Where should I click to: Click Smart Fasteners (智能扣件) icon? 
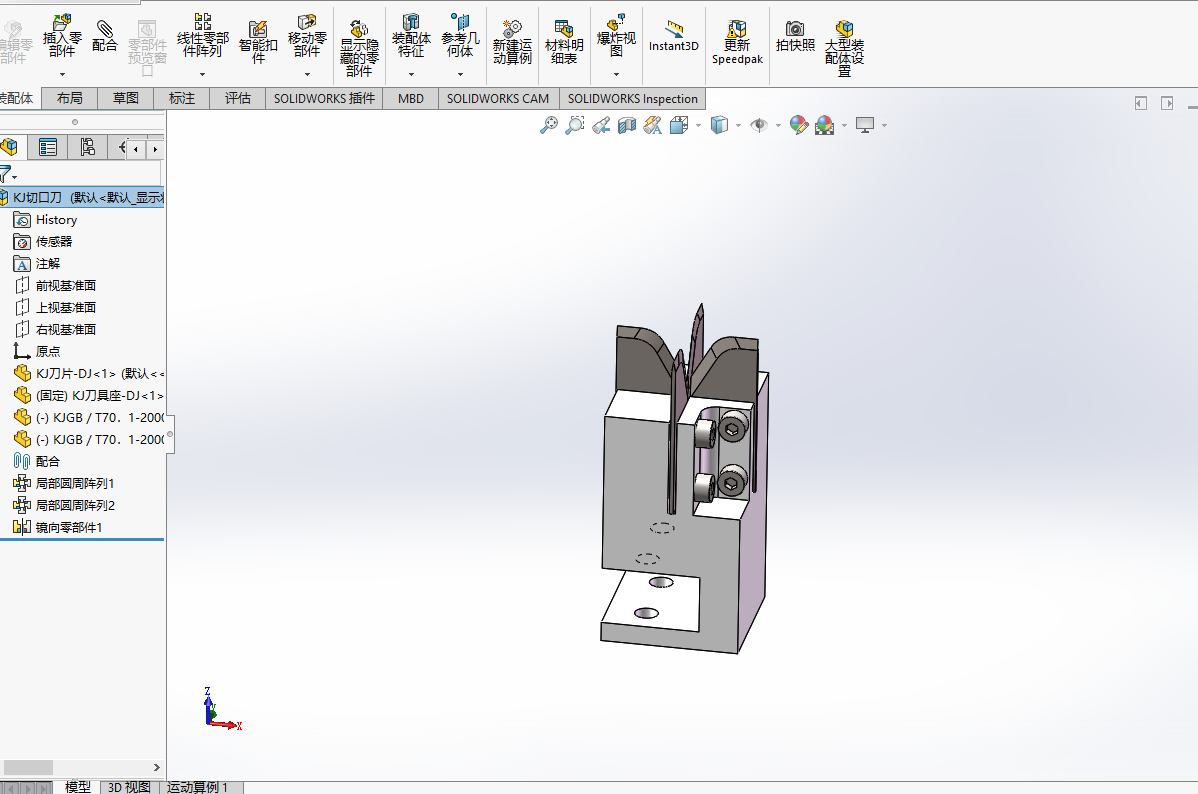tap(258, 43)
